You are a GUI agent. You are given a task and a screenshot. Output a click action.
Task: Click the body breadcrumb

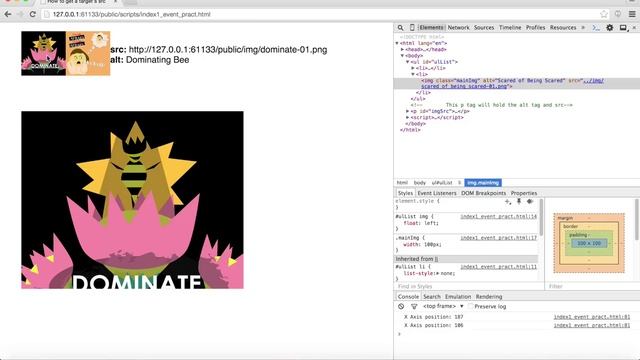[420, 183]
